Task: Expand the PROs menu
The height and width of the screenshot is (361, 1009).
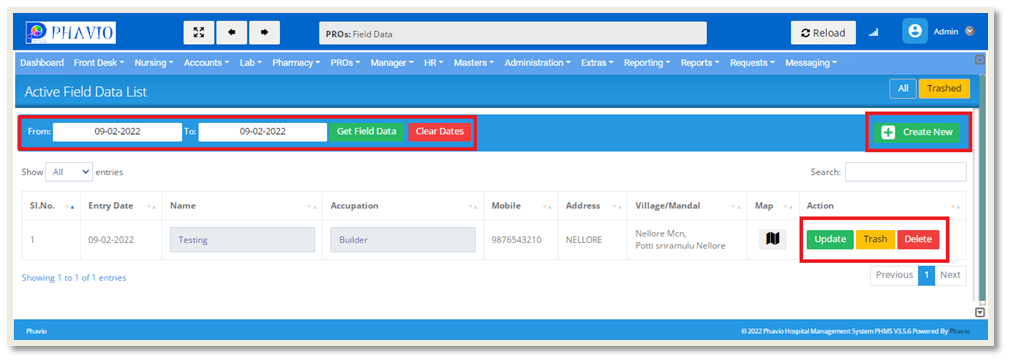Action: coord(345,62)
